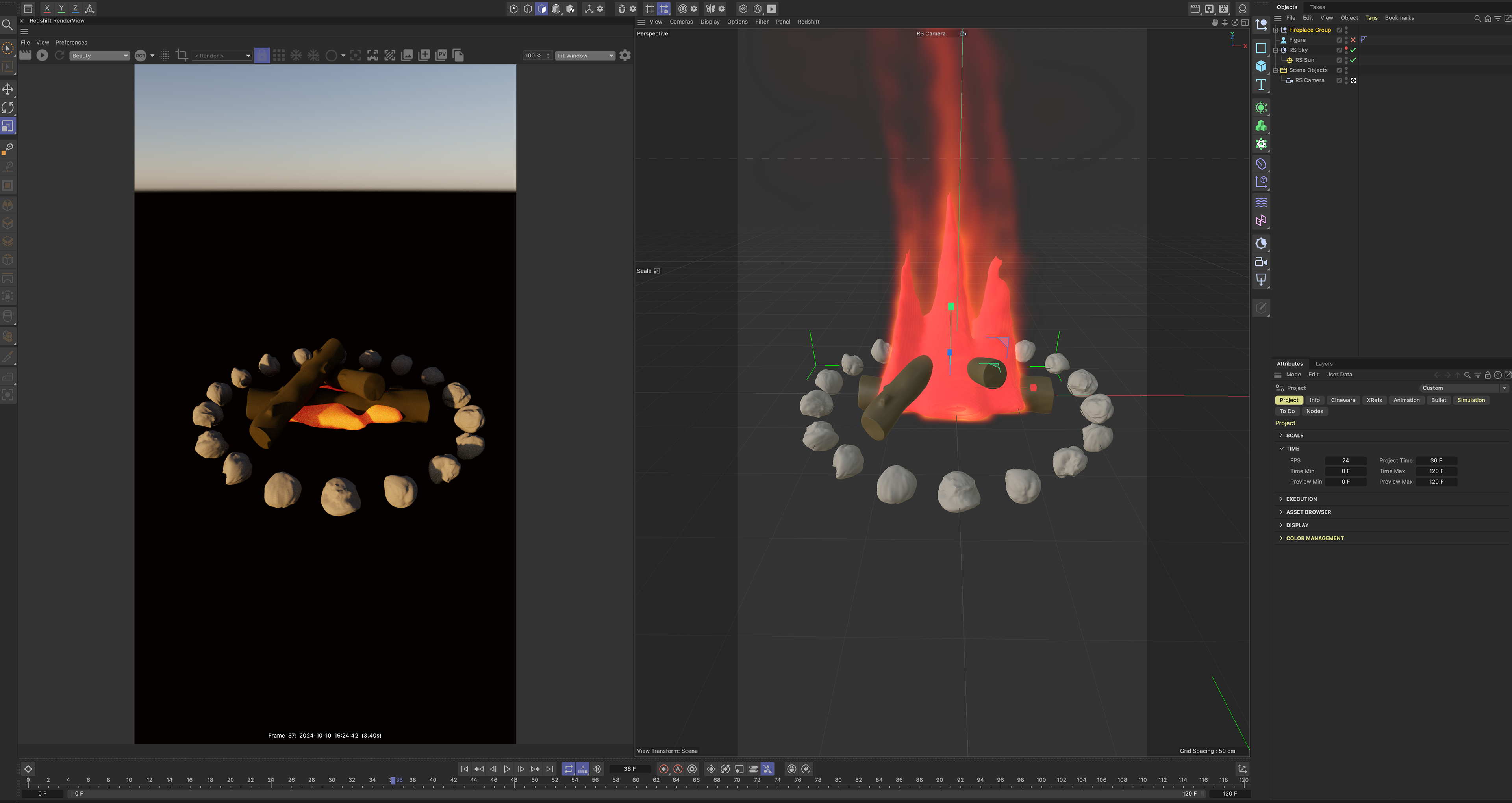Play the timeline animation forward
Screen dimensions: 1512x803
507,769
